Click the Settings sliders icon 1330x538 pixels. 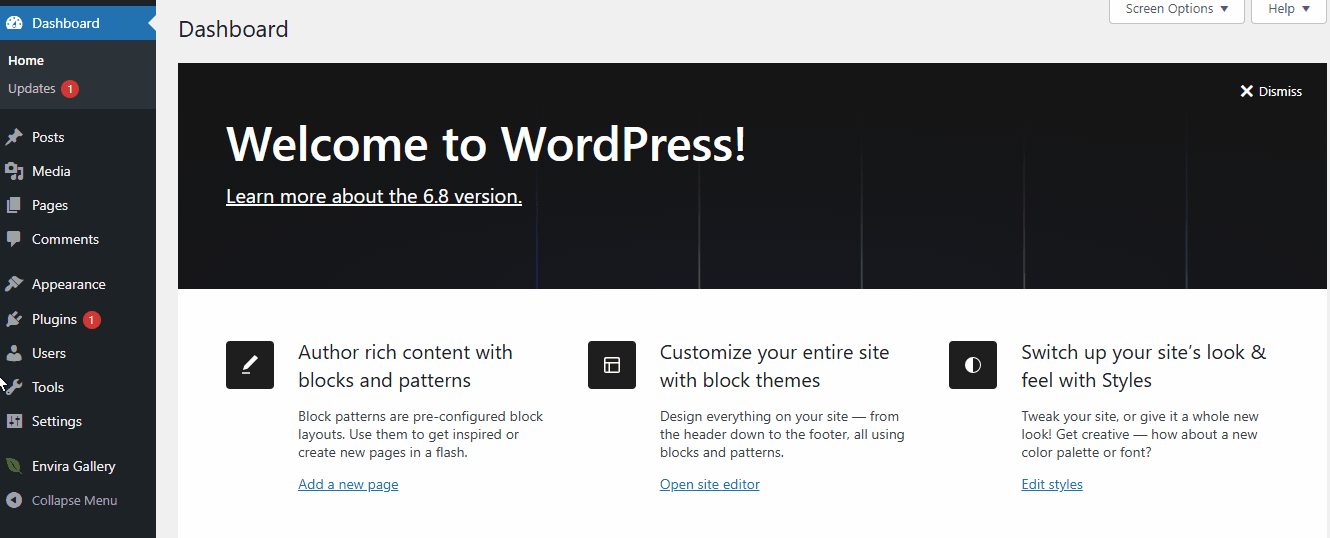[14, 421]
